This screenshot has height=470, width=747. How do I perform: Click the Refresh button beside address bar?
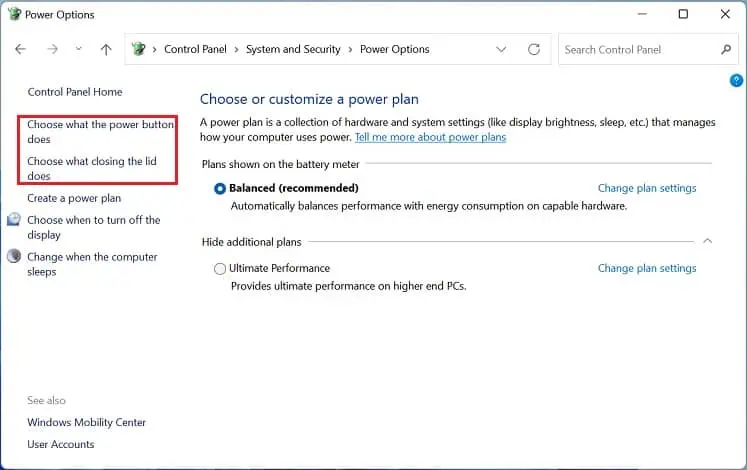[534, 49]
